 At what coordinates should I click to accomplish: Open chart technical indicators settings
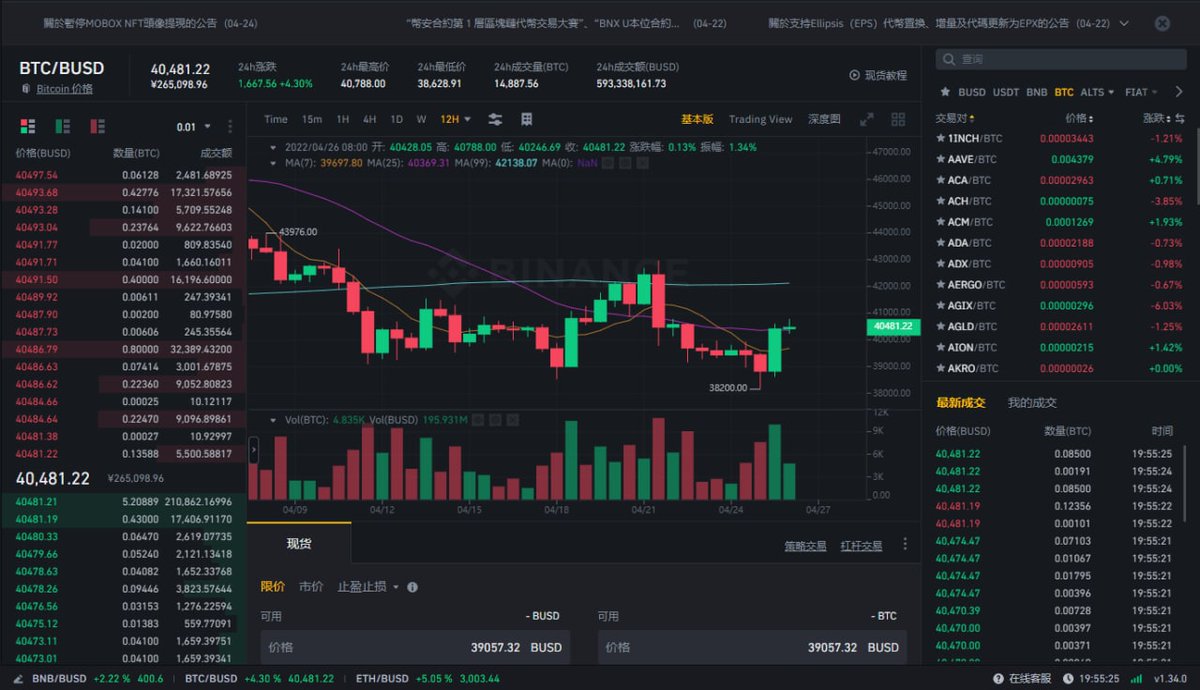pos(495,119)
